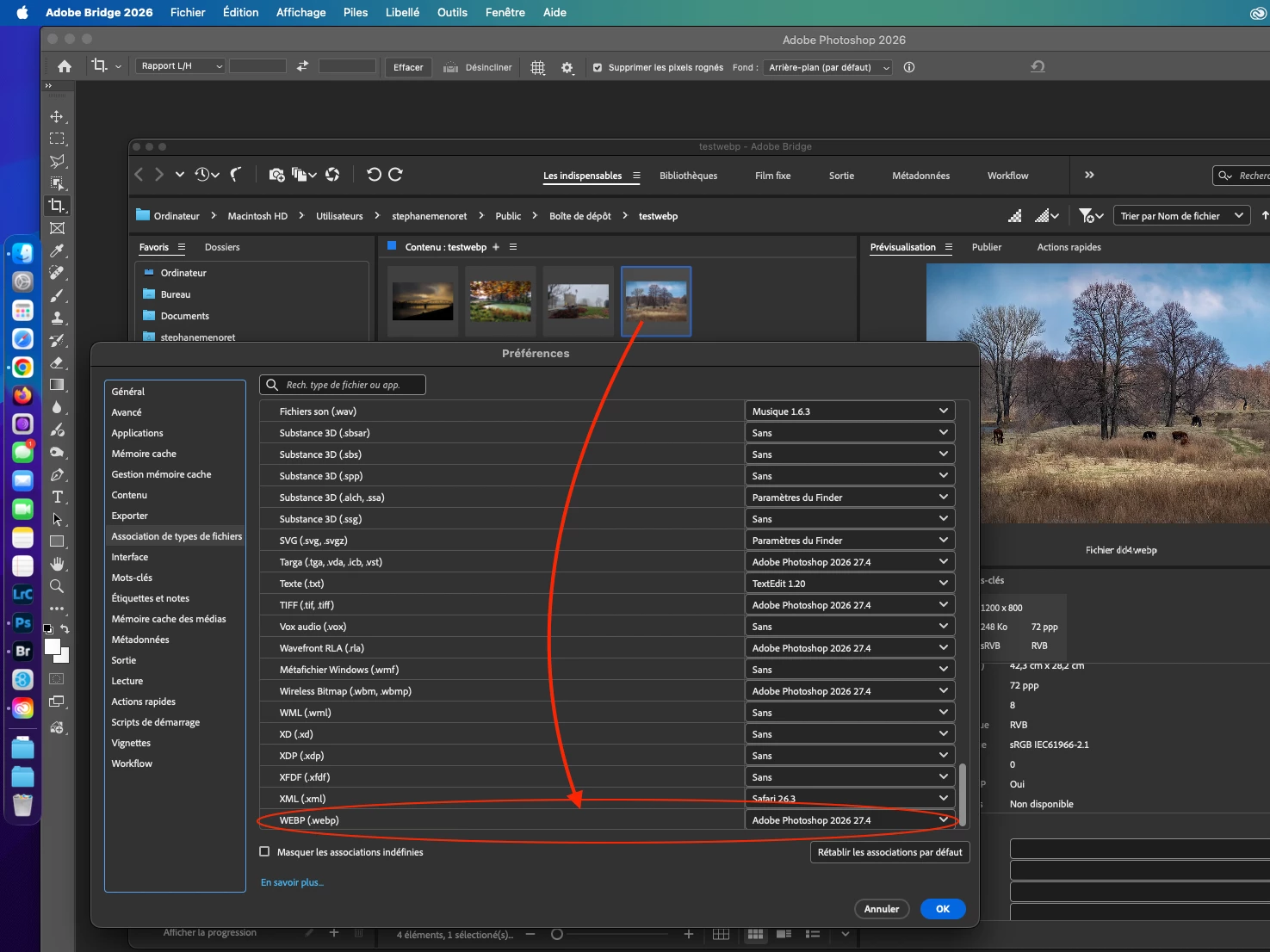Select the Blur tool
The height and width of the screenshot is (952, 1270).
click(57, 407)
